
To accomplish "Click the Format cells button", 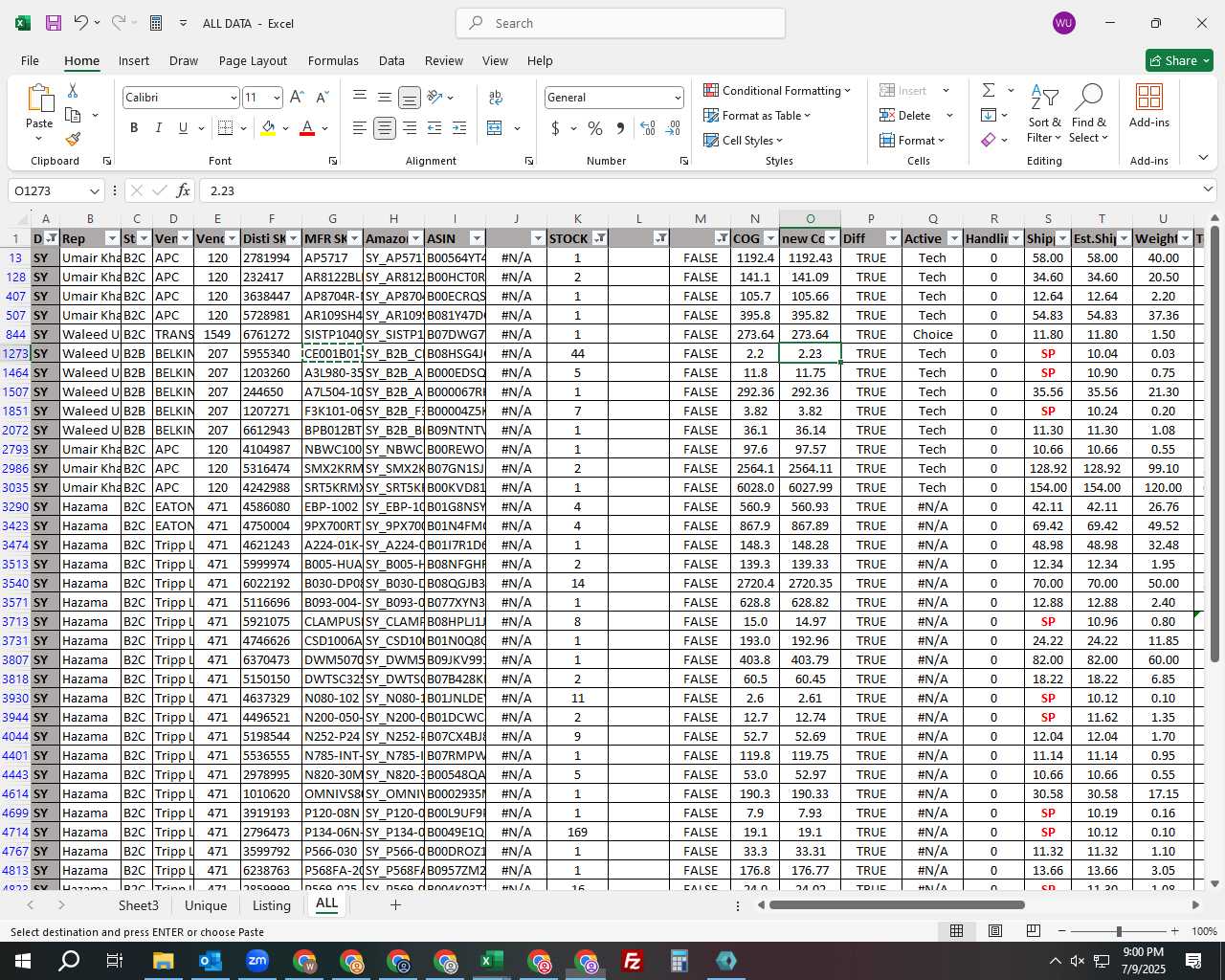I will [912, 140].
